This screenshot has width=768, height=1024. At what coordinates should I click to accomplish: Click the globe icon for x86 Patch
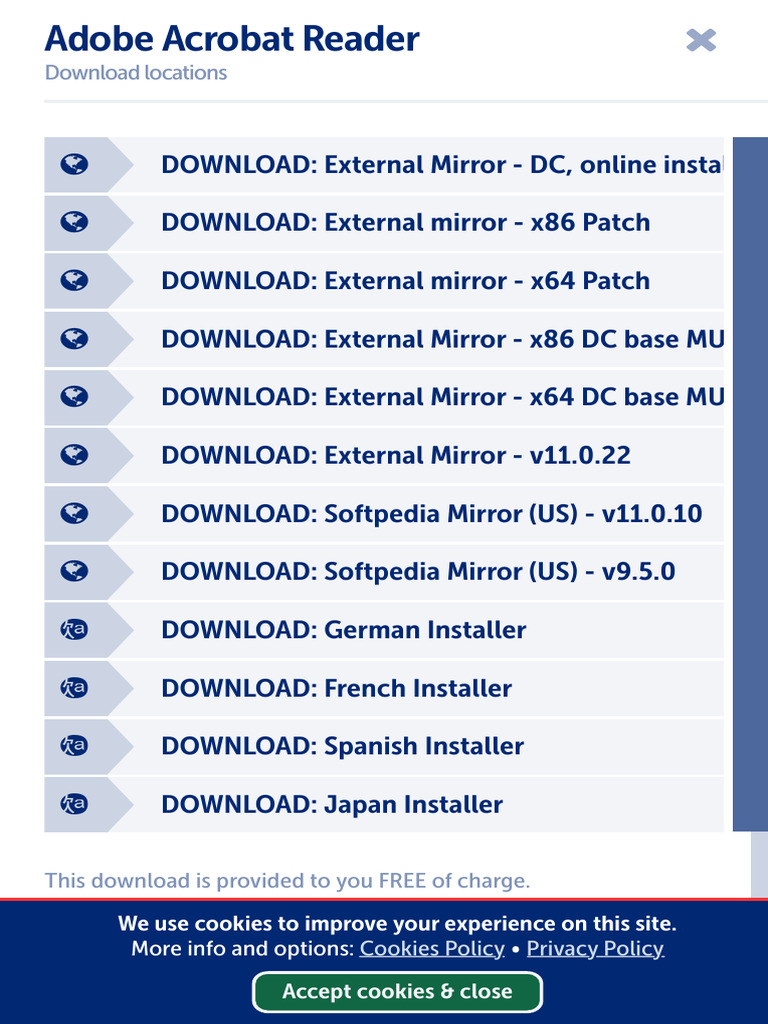pos(74,222)
